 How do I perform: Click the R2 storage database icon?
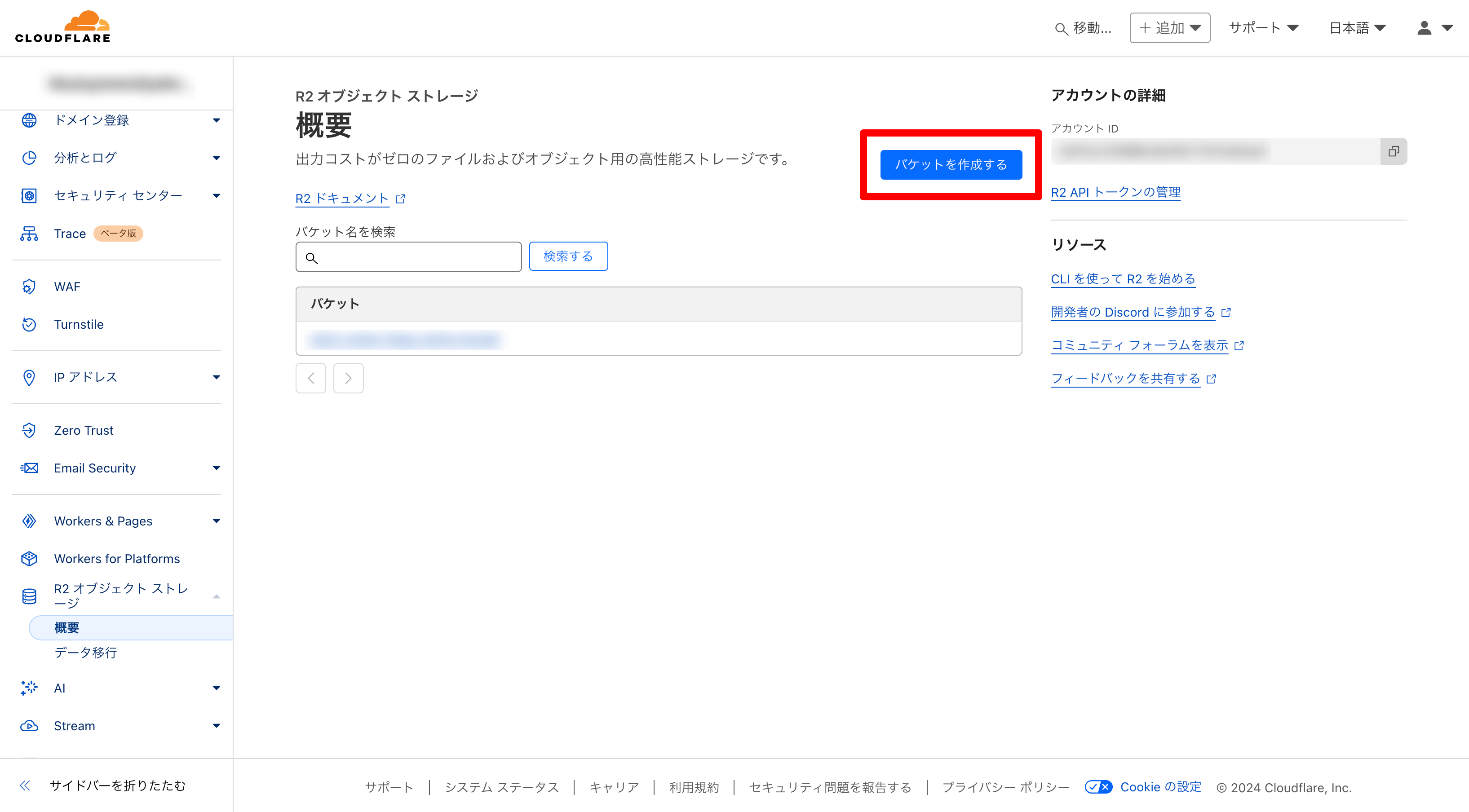29,596
